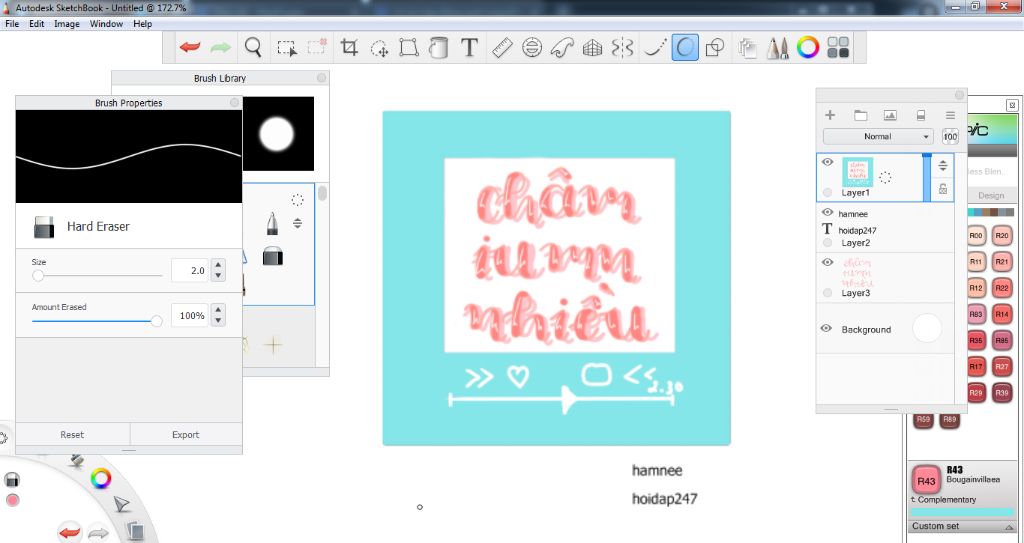
Task: Select the Distort transform tool
Action: point(409,48)
